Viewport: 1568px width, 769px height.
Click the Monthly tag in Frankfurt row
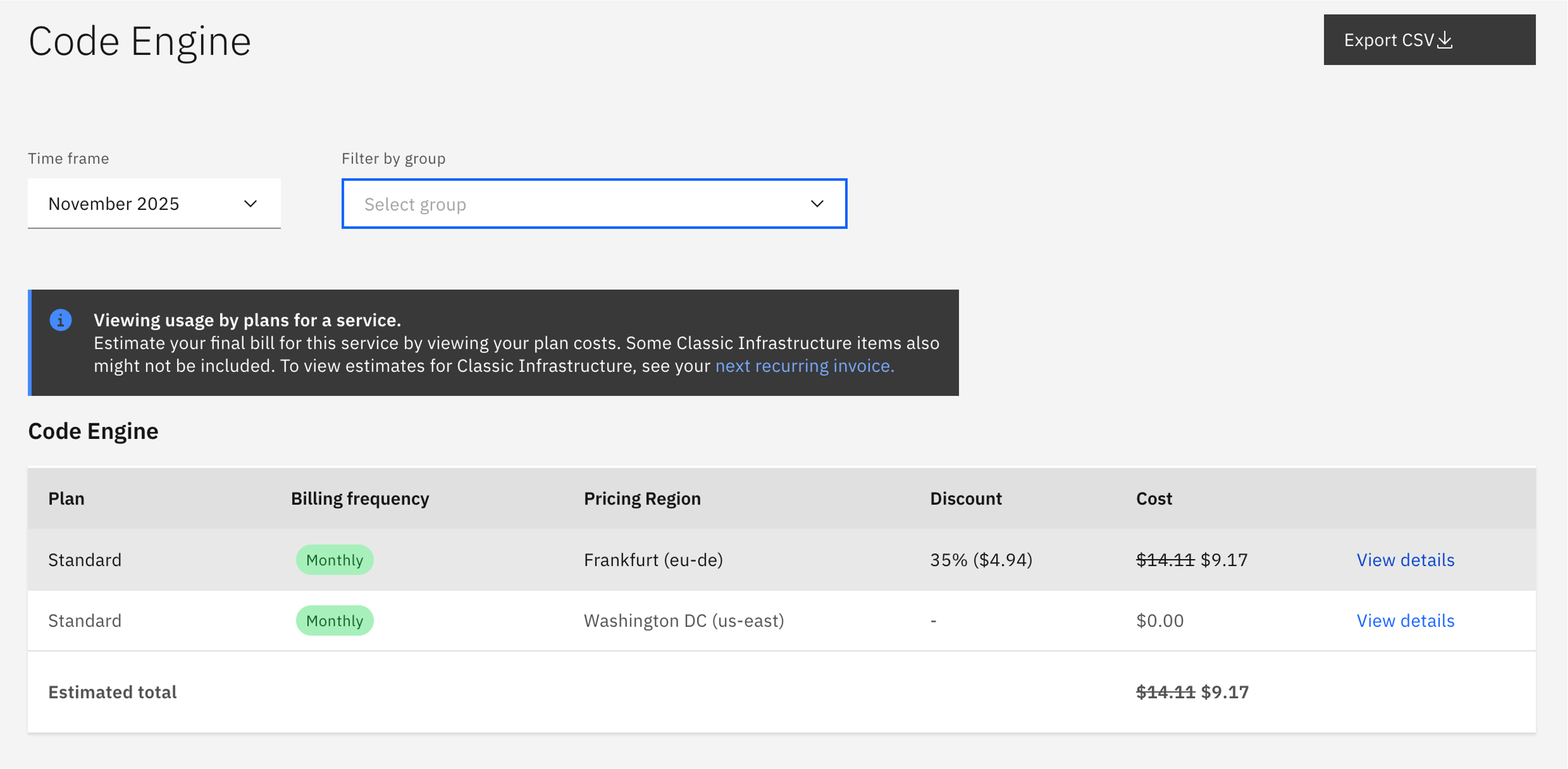click(x=334, y=560)
